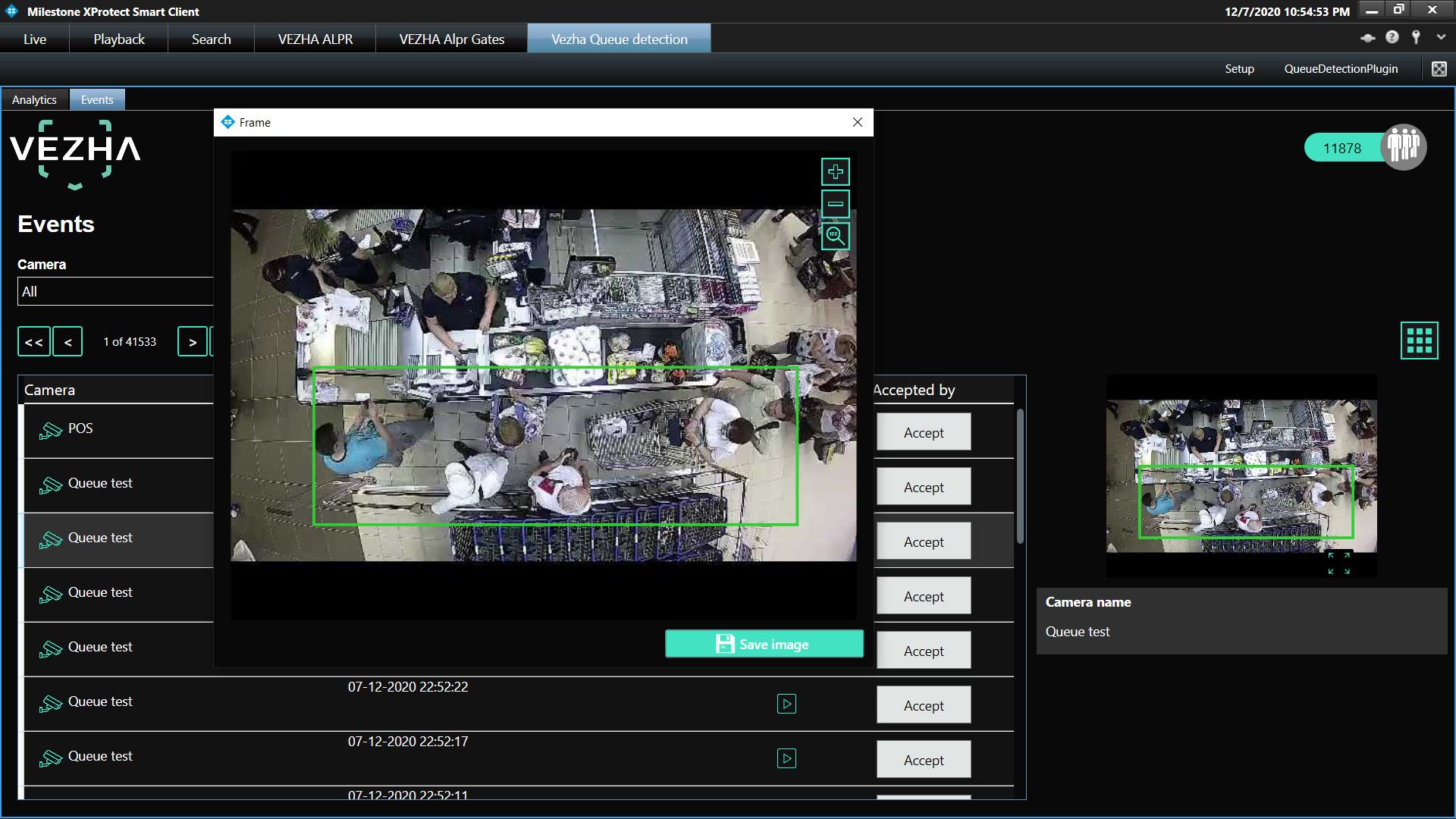Click camera icon in 22:52:17 row
This screenshot has width=1456, height=819.
(51, 758)
